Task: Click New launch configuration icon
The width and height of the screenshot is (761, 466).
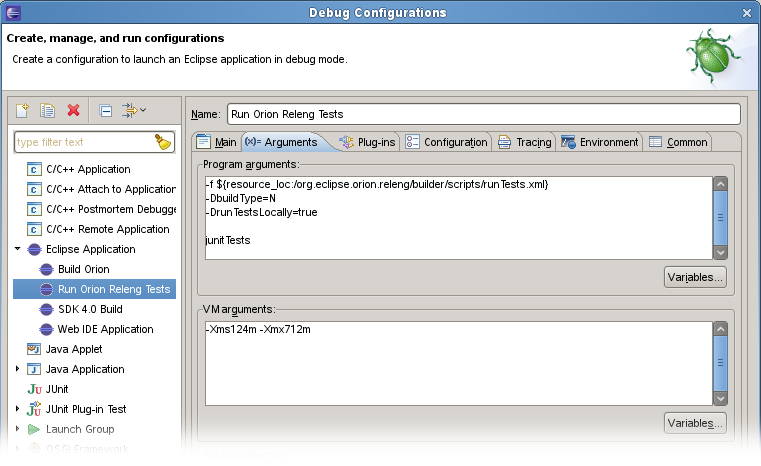Action: [22, 111]
